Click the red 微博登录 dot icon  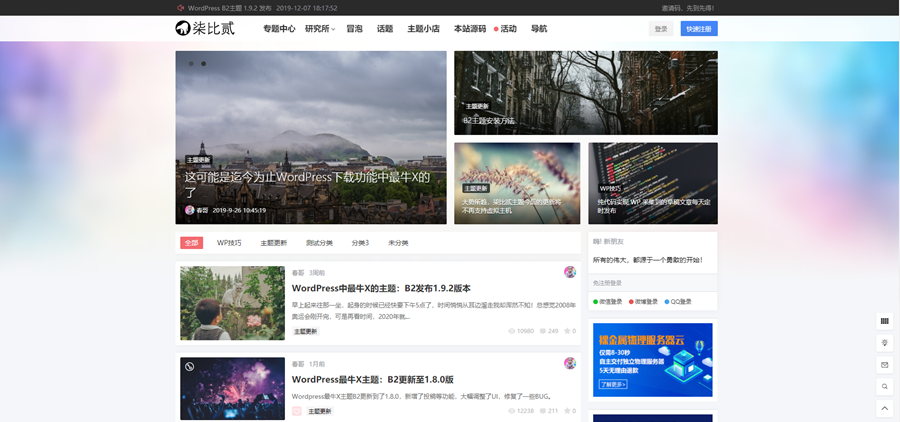coord(631,301)
